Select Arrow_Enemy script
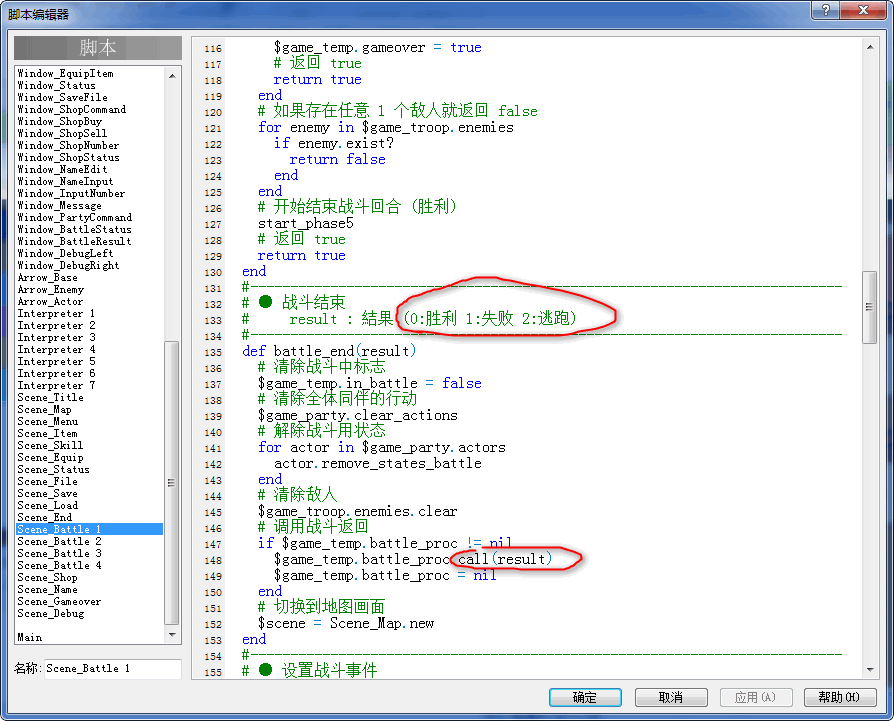 click(50, 290)
